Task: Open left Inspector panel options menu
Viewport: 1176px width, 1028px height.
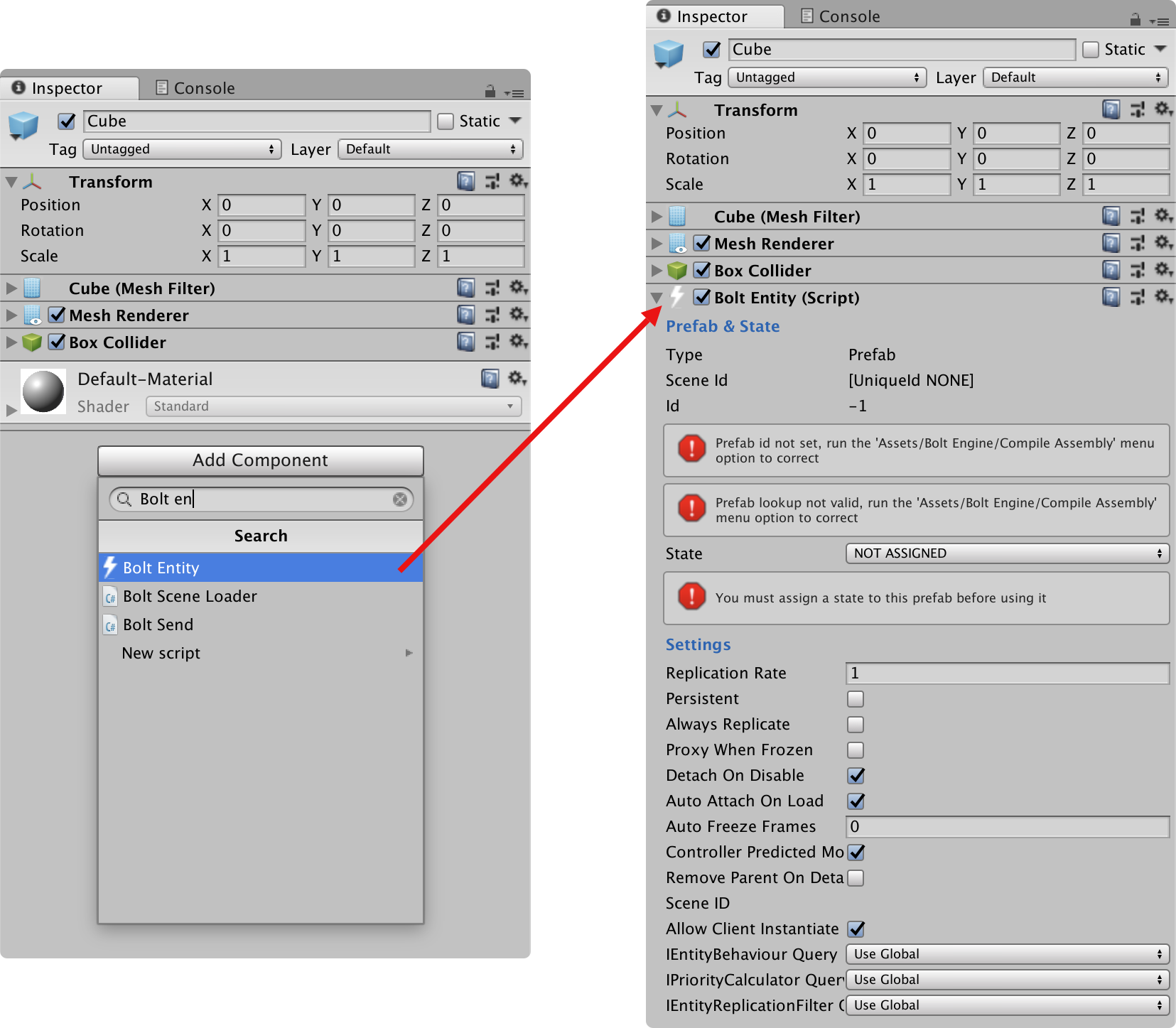Action: point(514,93)
